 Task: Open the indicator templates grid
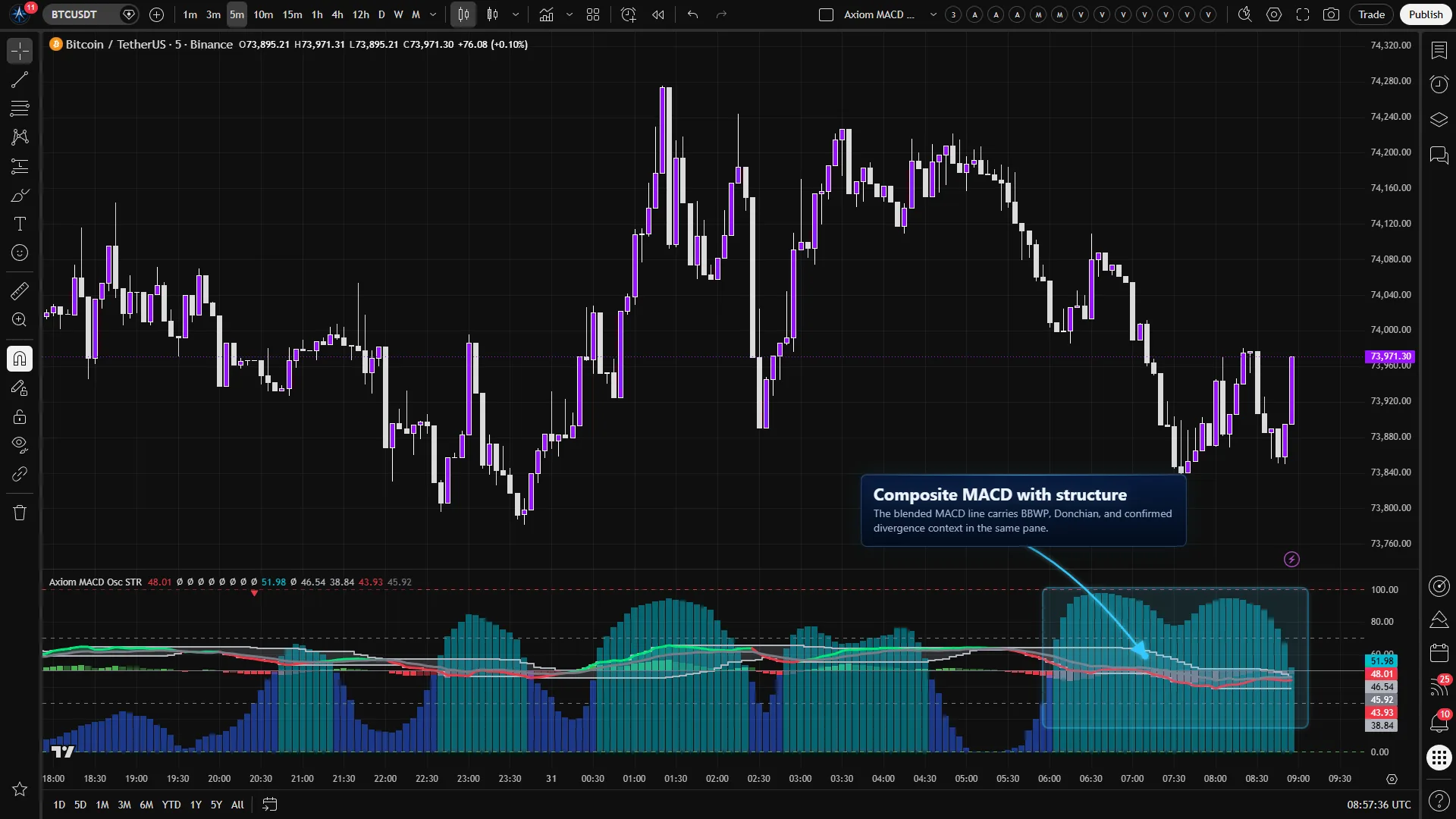click(x=593, y=14)
